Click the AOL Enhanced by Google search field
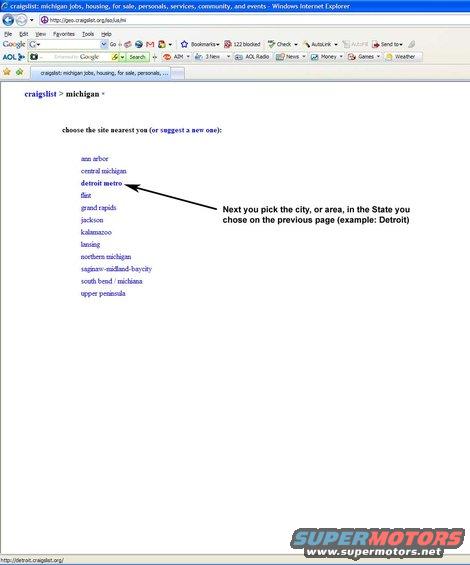470x565 pixels. pyautogui.click(x=76, y=57)
